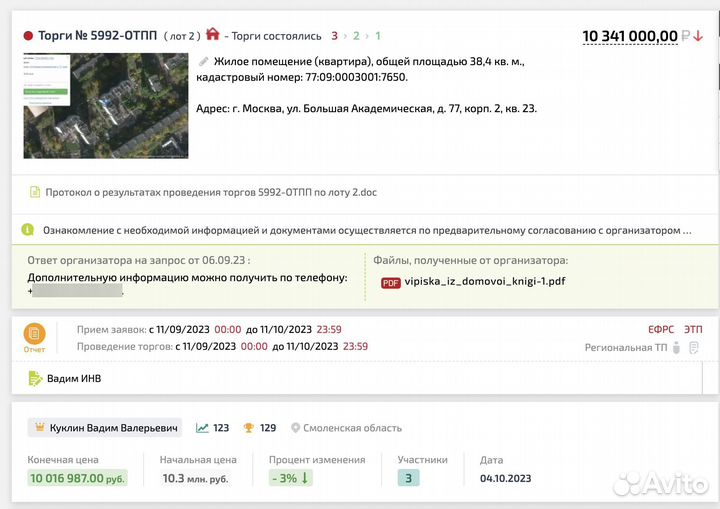Expand the truncated Ознакомление notice text
720x509 pixels.
click(685, 230)
